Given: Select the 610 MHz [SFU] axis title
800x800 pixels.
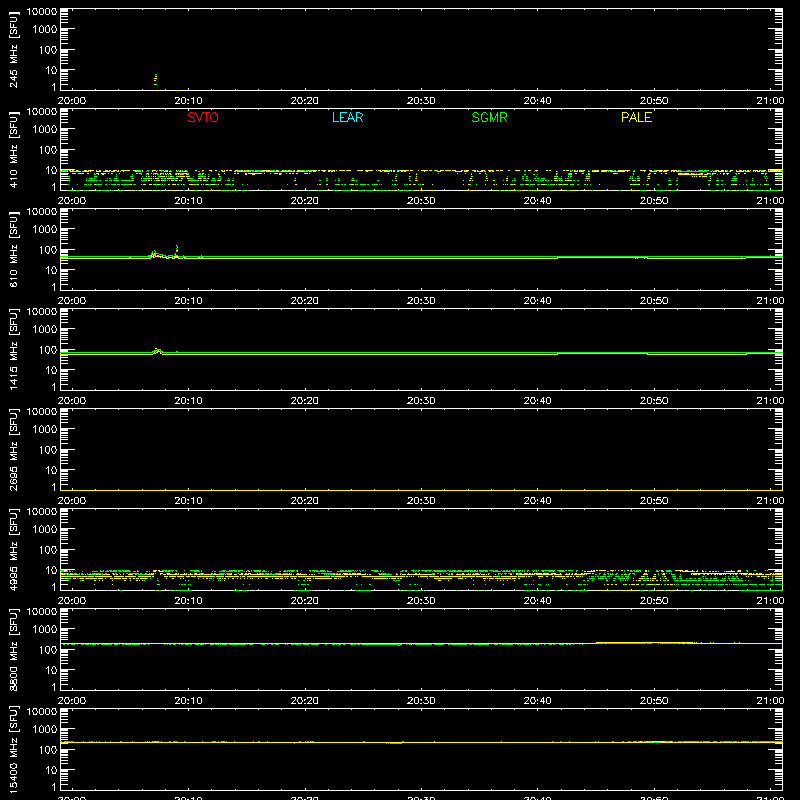Looking at the screenshot, I should tap(13, 249).
